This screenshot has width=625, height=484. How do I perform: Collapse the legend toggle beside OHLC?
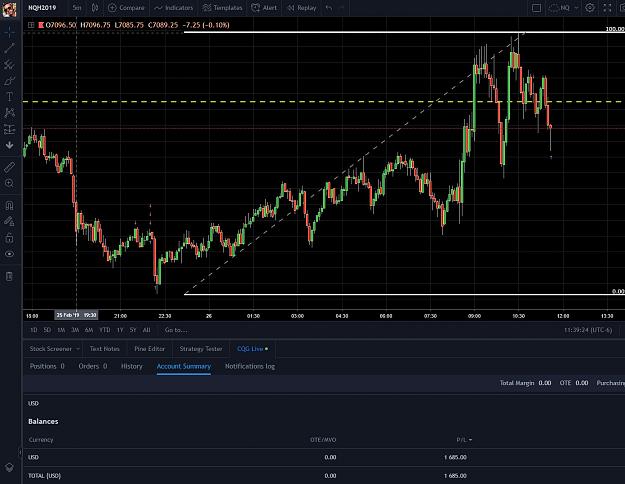pyautogui.click(x=31, y=25)
